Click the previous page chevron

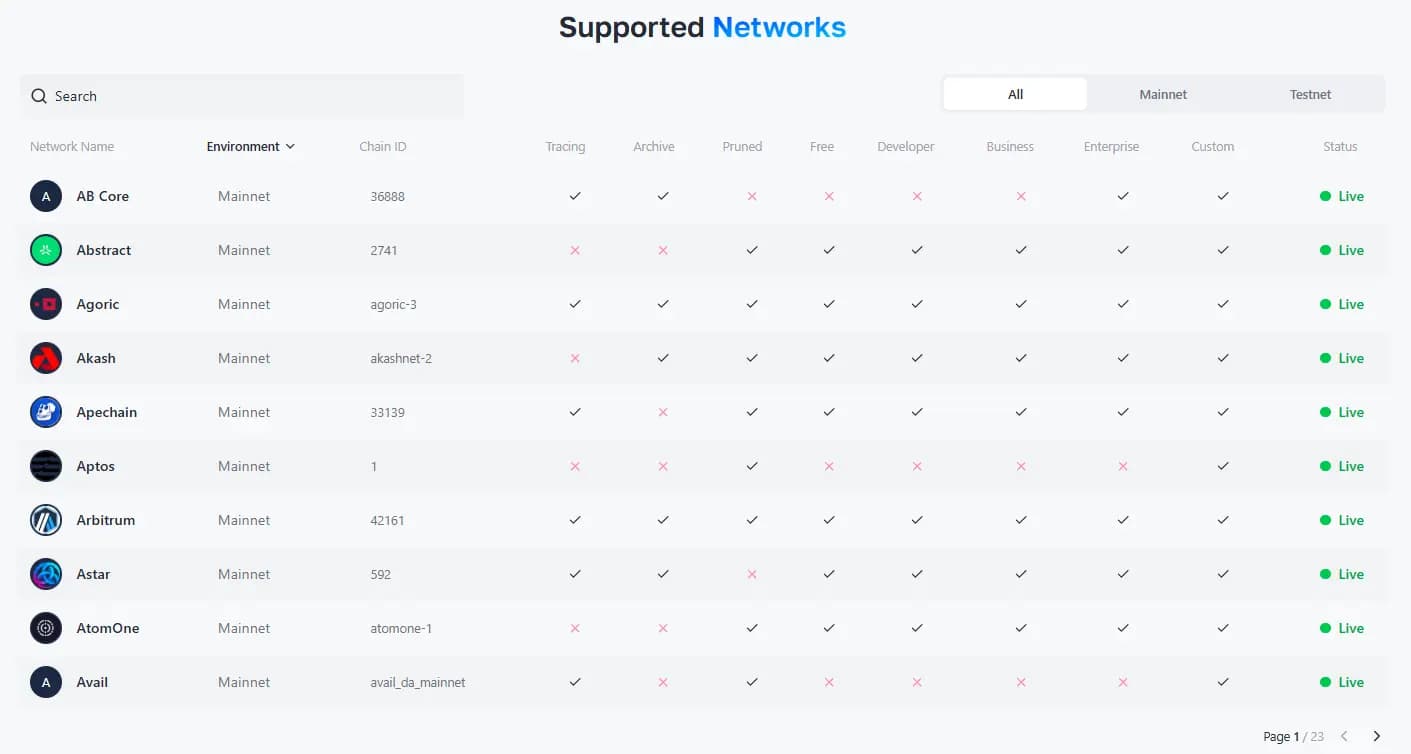1344,736
